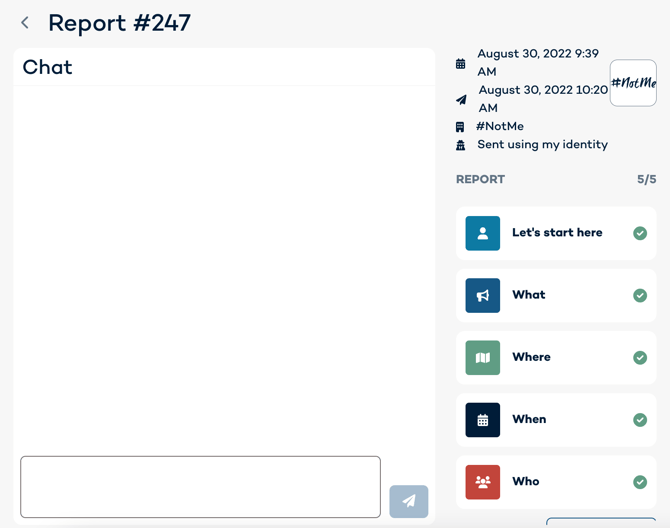
Task: Click the August 30, 2022 9:39 AM date
Action: pos(538,62)
